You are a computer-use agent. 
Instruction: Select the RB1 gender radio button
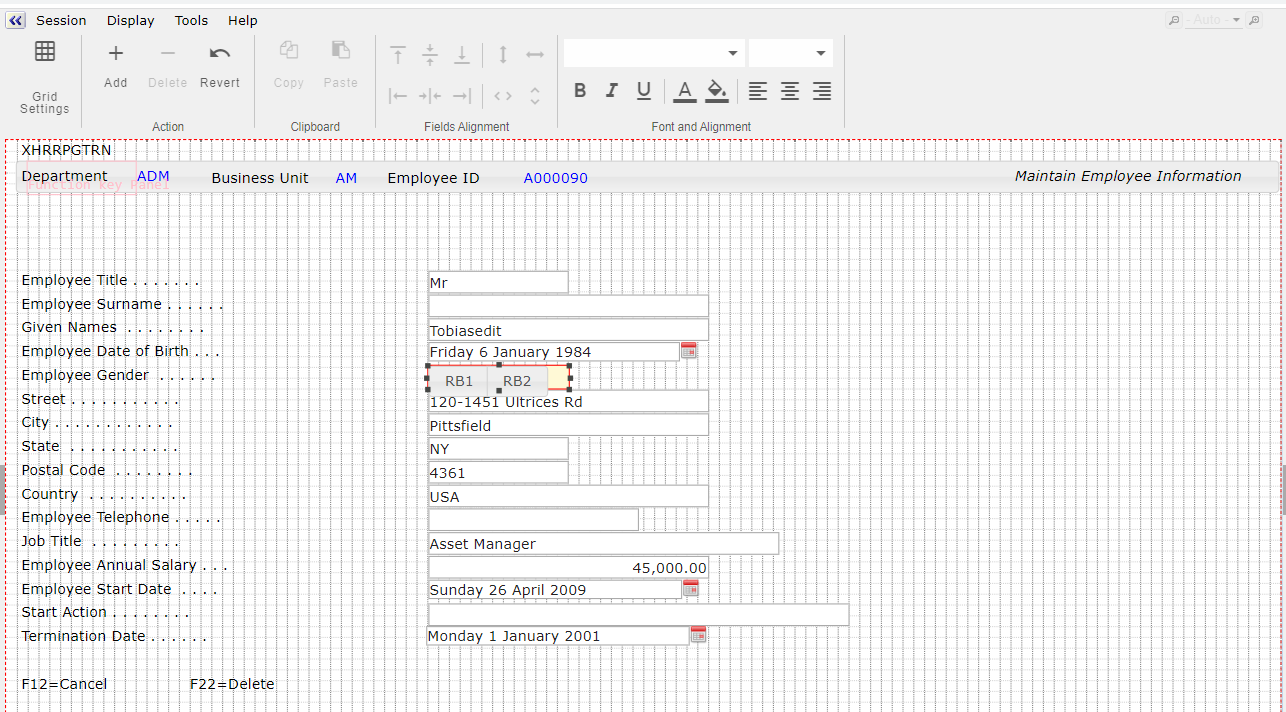[x=459, y=381]
